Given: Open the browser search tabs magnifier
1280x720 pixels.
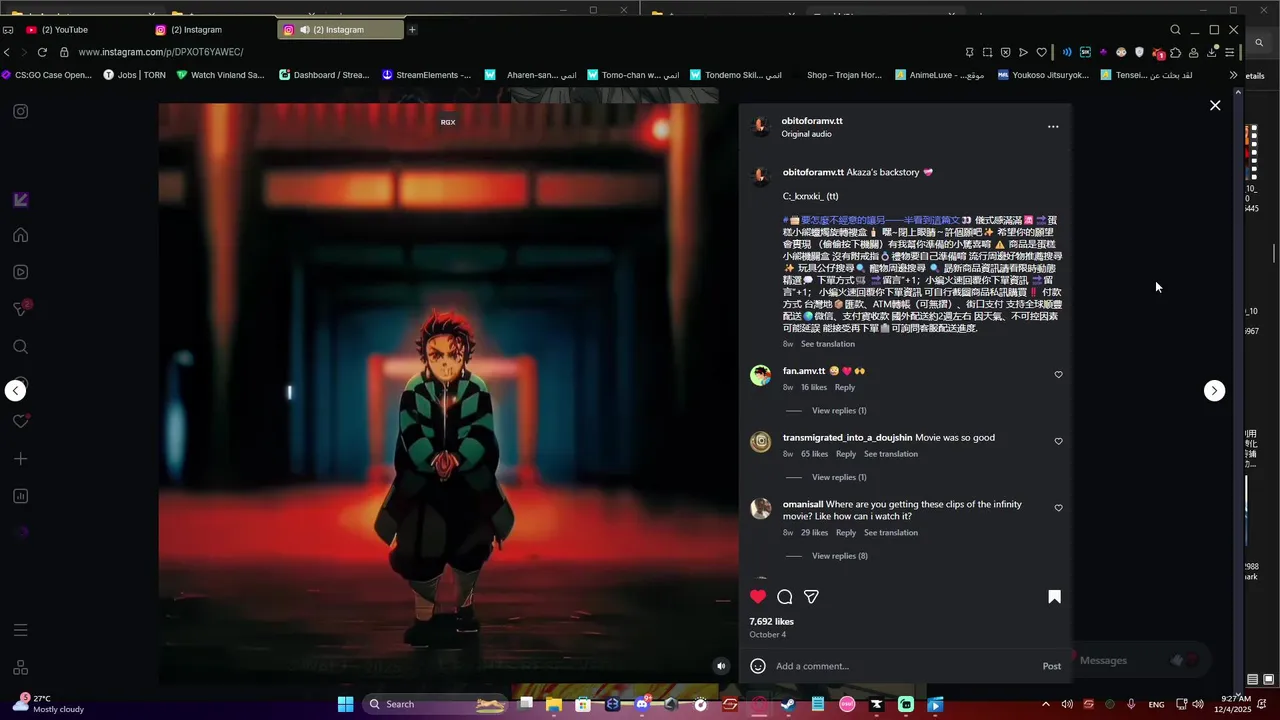Looking at the screenshot, I should [x=1176, y=30].
